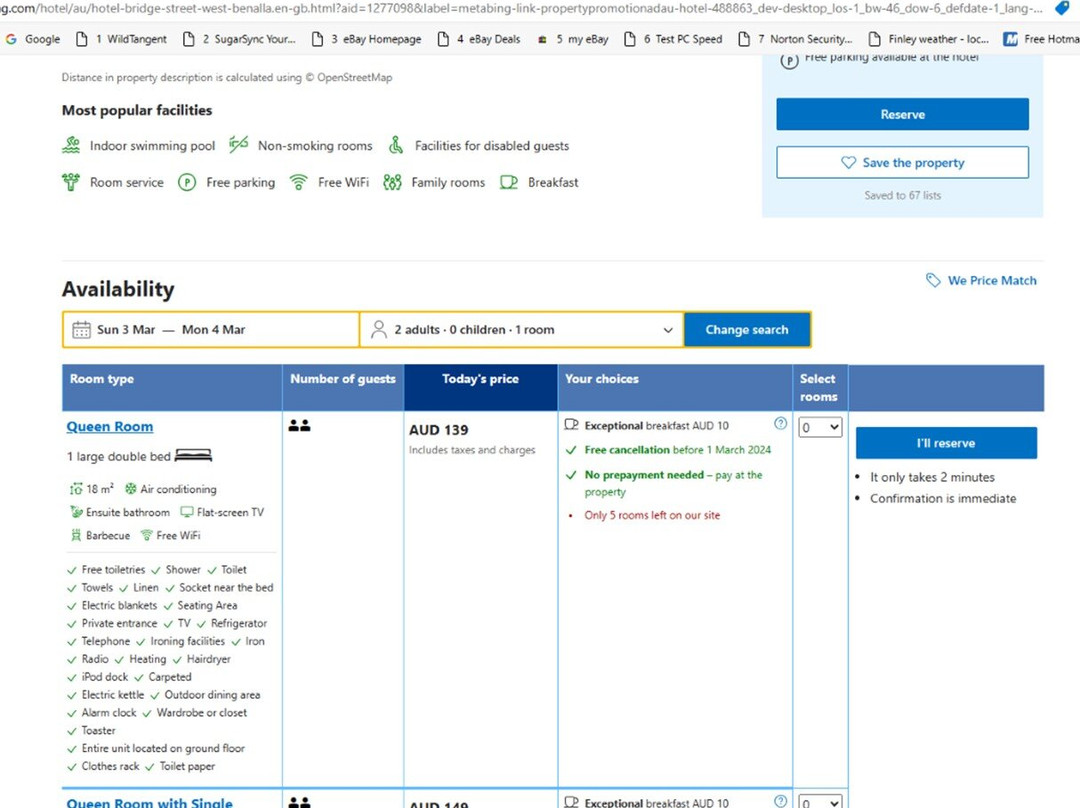Click the help icon next to breakfast AUD 10
1080x808 pixels.
tap(780, 424)
